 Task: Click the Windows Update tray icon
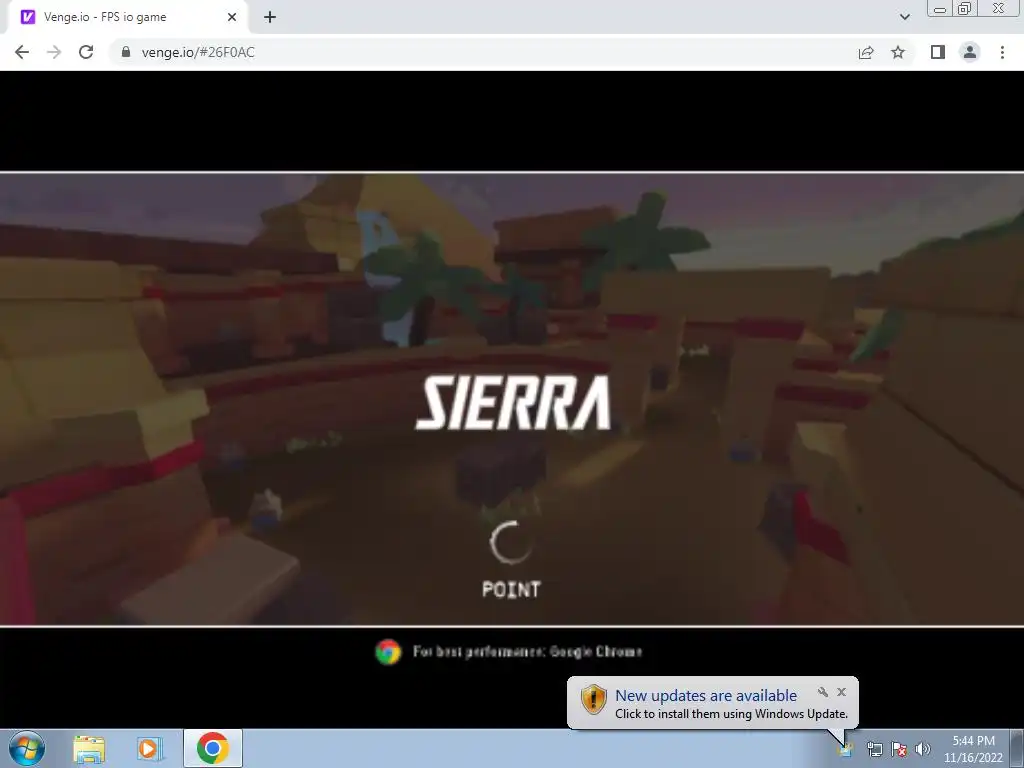tap(846, 748)
